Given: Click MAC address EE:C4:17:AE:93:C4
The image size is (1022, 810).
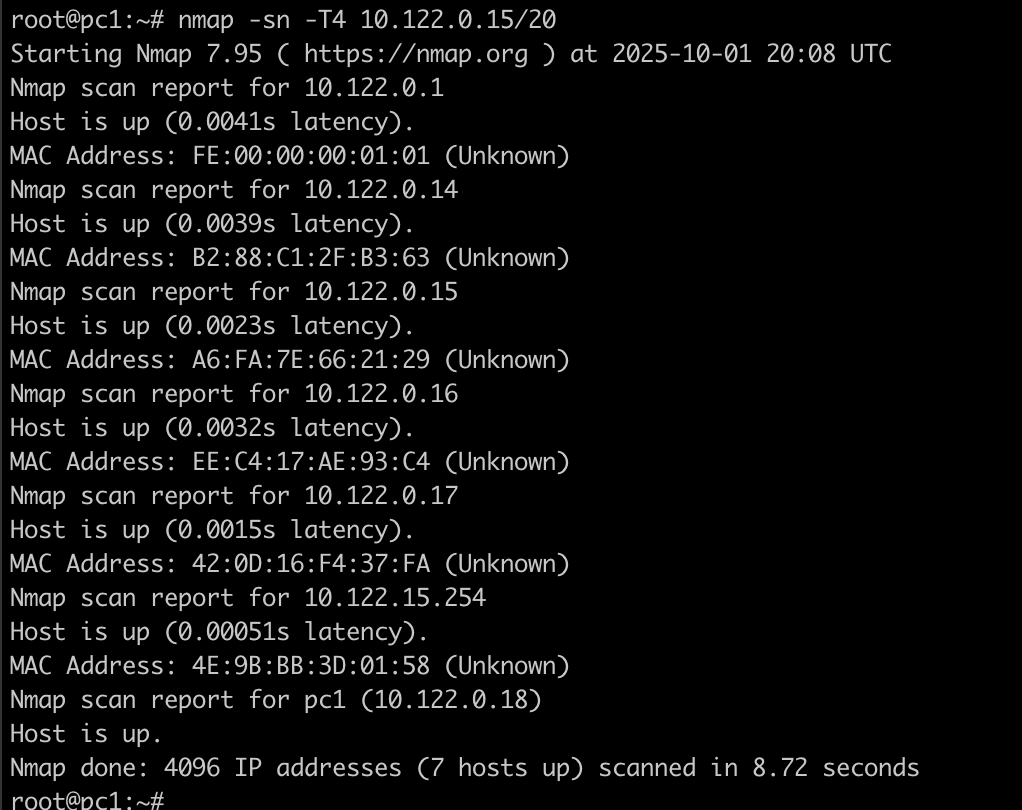Looking at the screenshot, I should [310, 462].
